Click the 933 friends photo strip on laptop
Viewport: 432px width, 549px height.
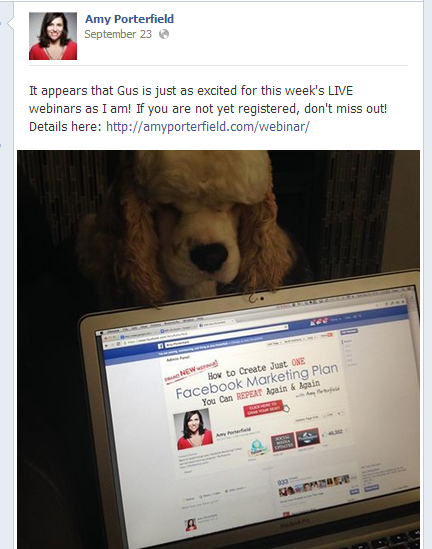314,487
